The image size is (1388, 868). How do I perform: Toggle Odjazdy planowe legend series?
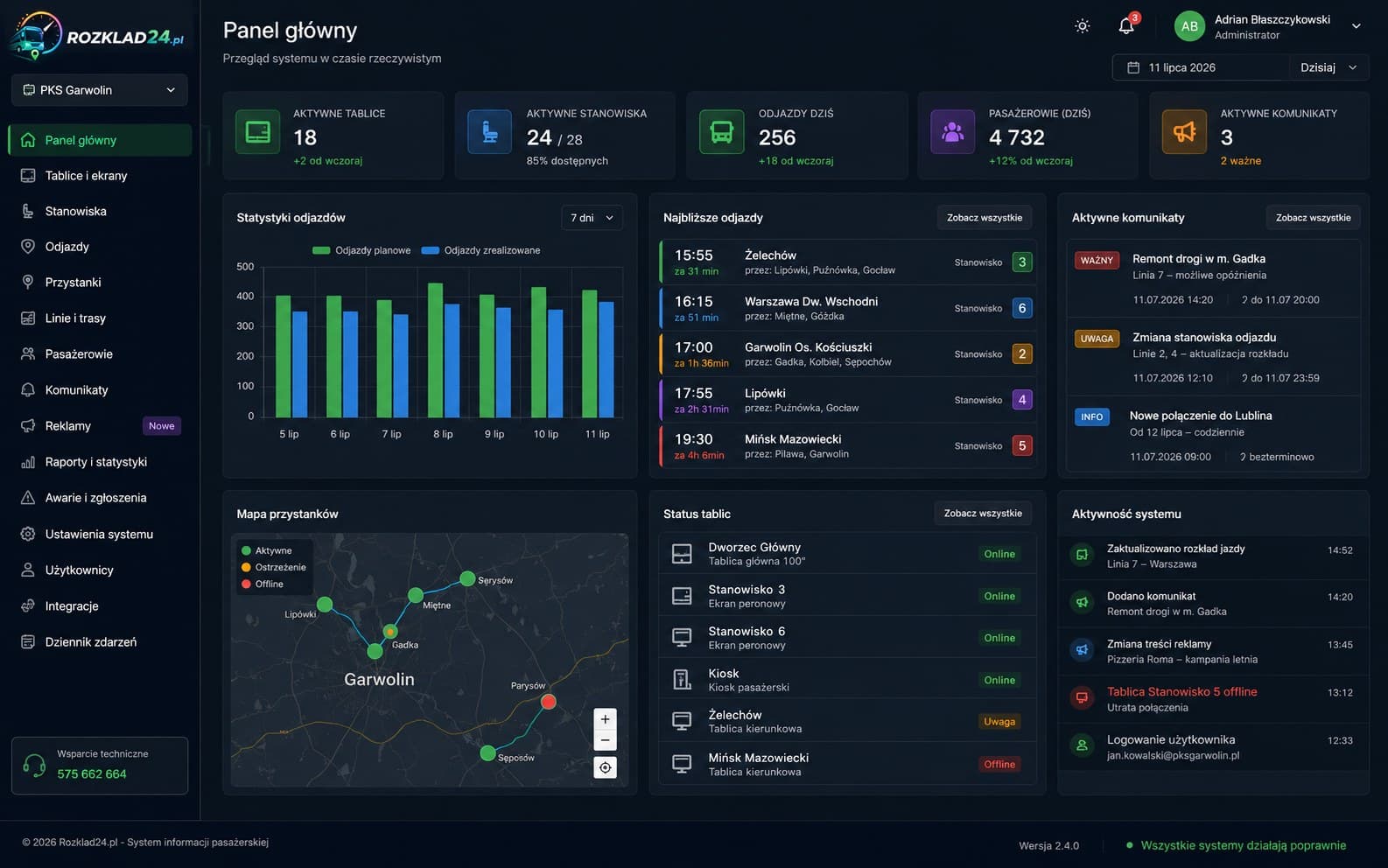coord(361,250)
